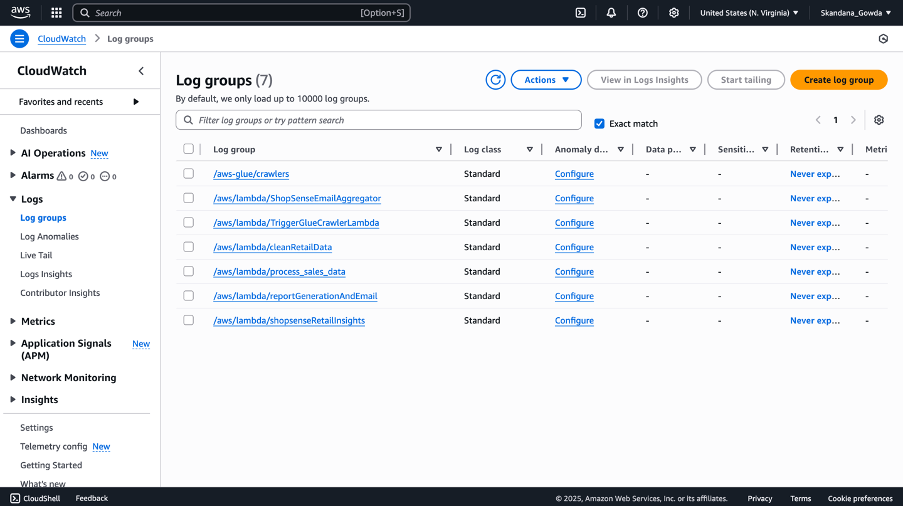Check the reportGenerationAndEmail row checkbox
Image resolution: width=904 pixels, height=506 pixels.
tap(189, 296)
